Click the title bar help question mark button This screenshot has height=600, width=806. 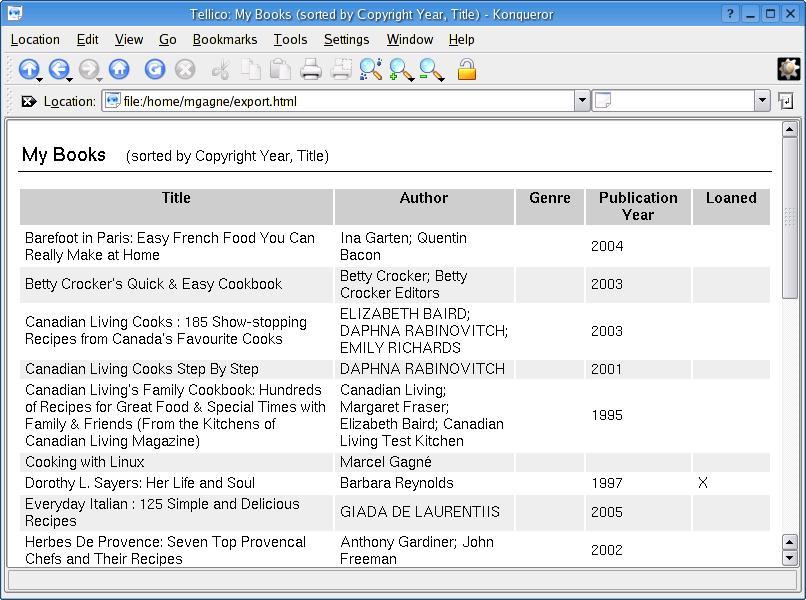click(x=731, y=14)
